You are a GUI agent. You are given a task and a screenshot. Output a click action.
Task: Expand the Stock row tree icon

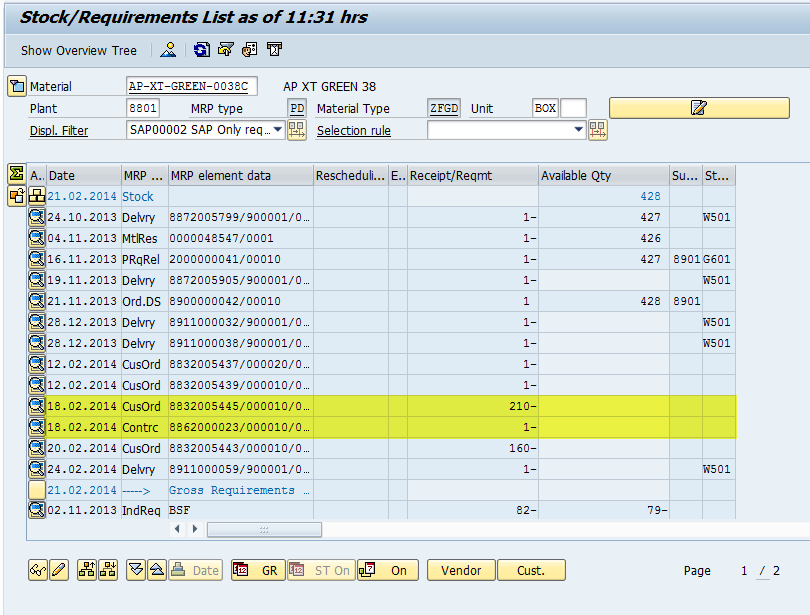tap(37, 196)
